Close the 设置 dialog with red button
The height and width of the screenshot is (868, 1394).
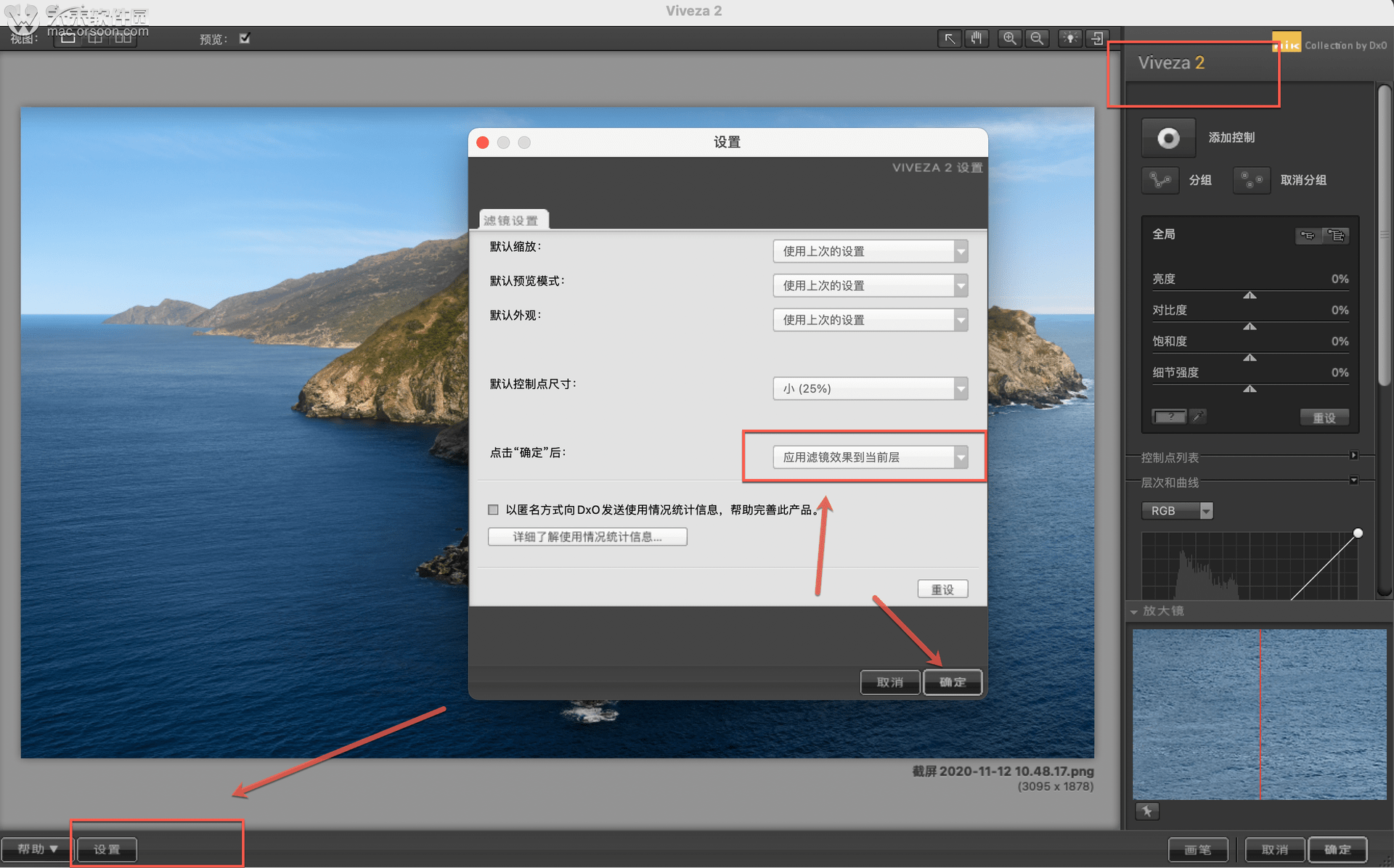click(483, 142)
